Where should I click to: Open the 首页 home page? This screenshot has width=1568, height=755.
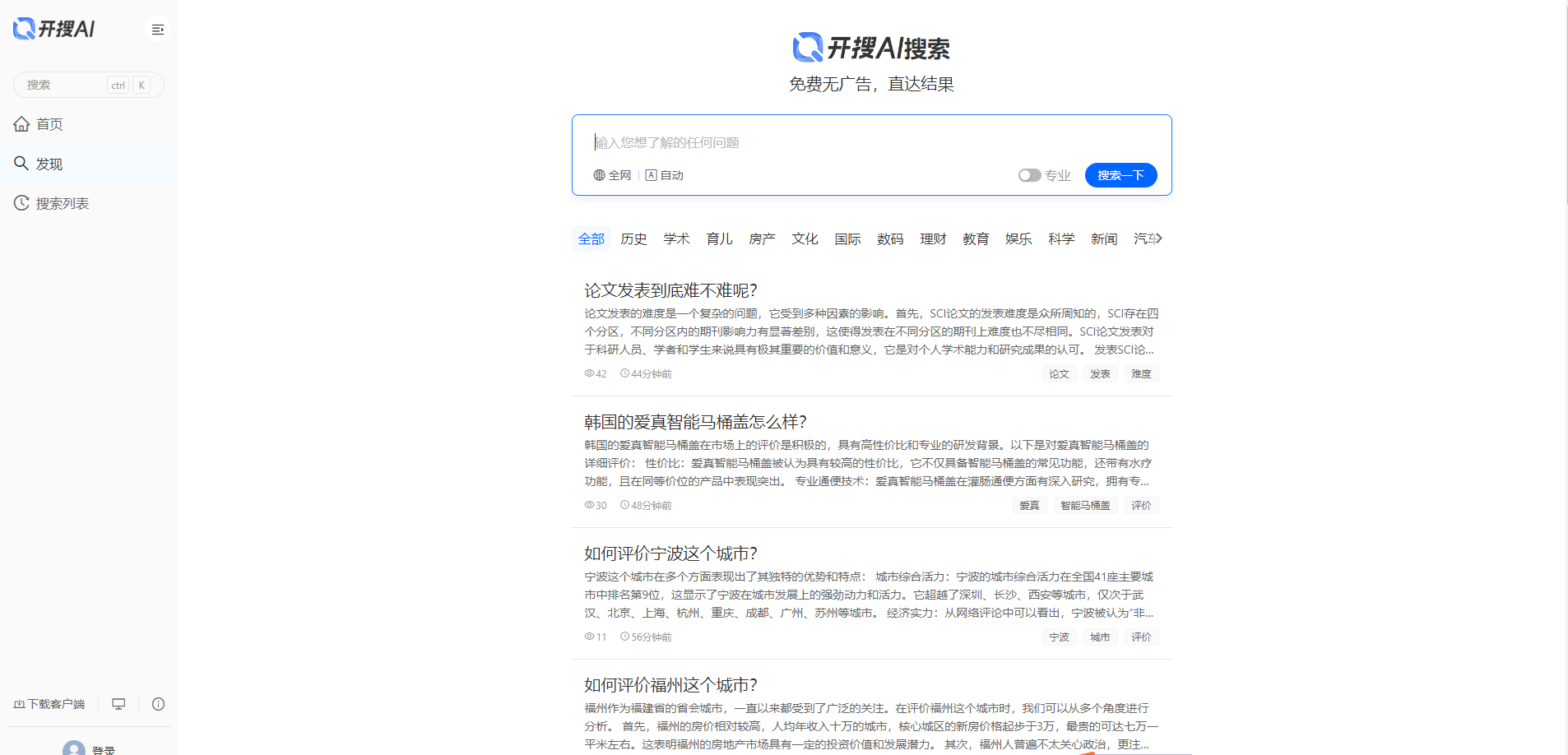[49, 124]
